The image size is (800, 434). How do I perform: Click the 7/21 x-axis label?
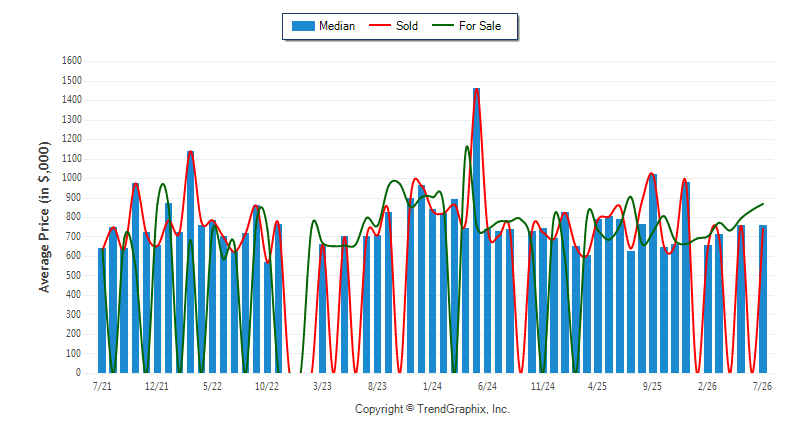point(102,386)
